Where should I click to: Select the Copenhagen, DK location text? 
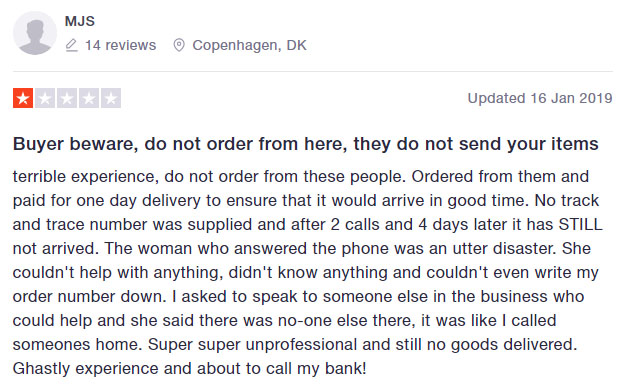coord(250,45)
